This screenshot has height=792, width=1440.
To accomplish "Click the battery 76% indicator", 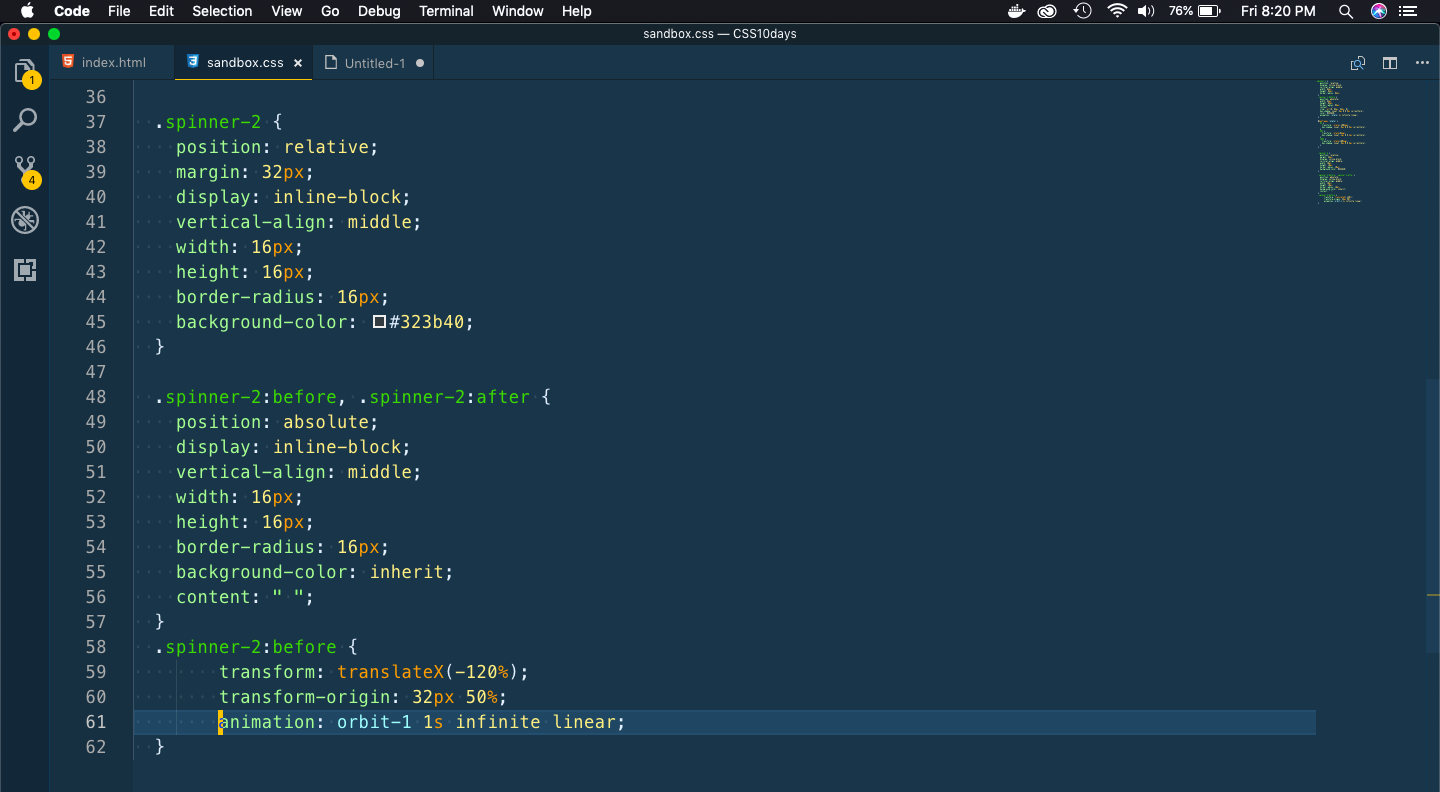I will pyautogui.click(x=1195, y=11).
